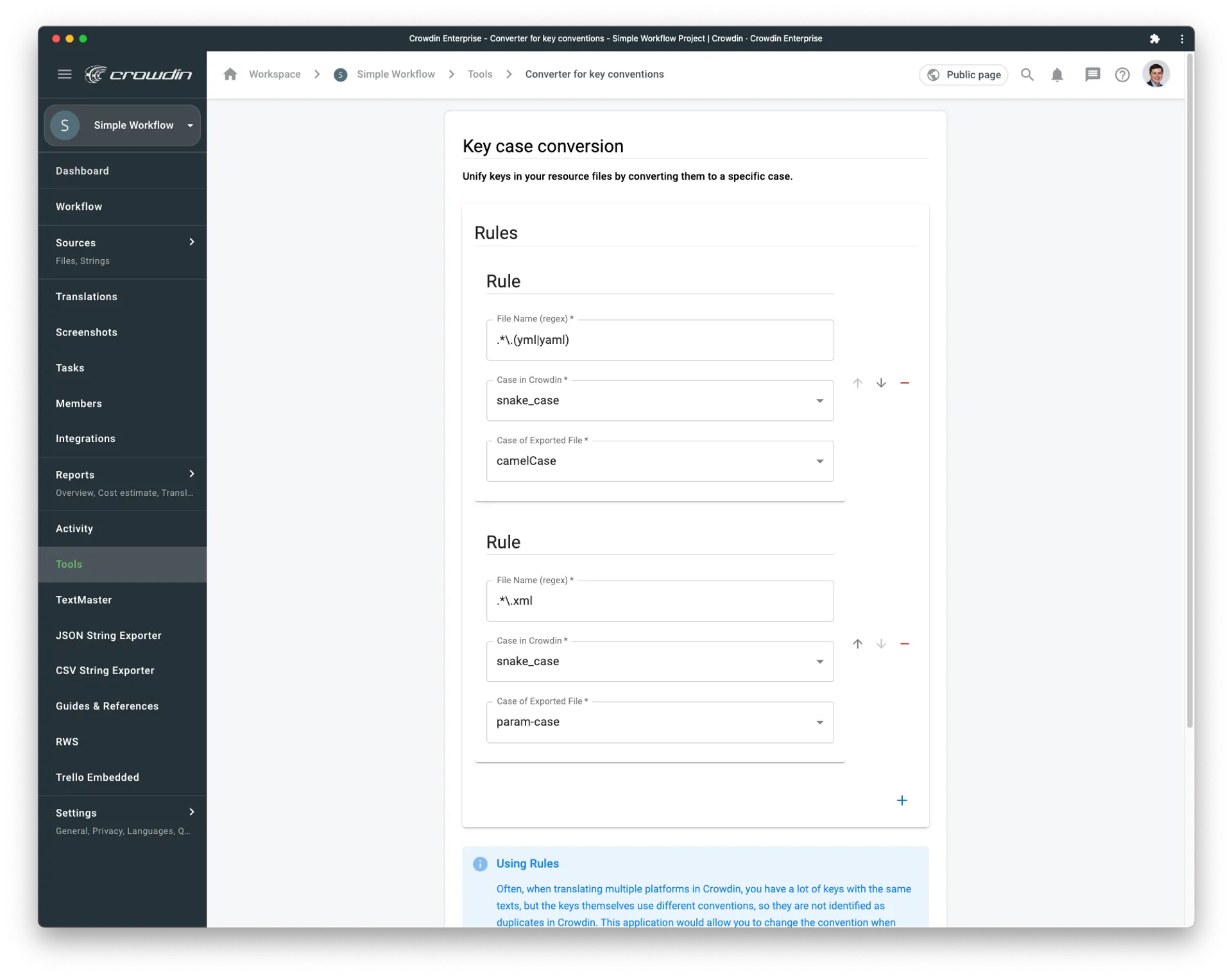The image size is (1232, 977).
Task: Move the second rule up with the arrow
Action: [x=858, y=643]
